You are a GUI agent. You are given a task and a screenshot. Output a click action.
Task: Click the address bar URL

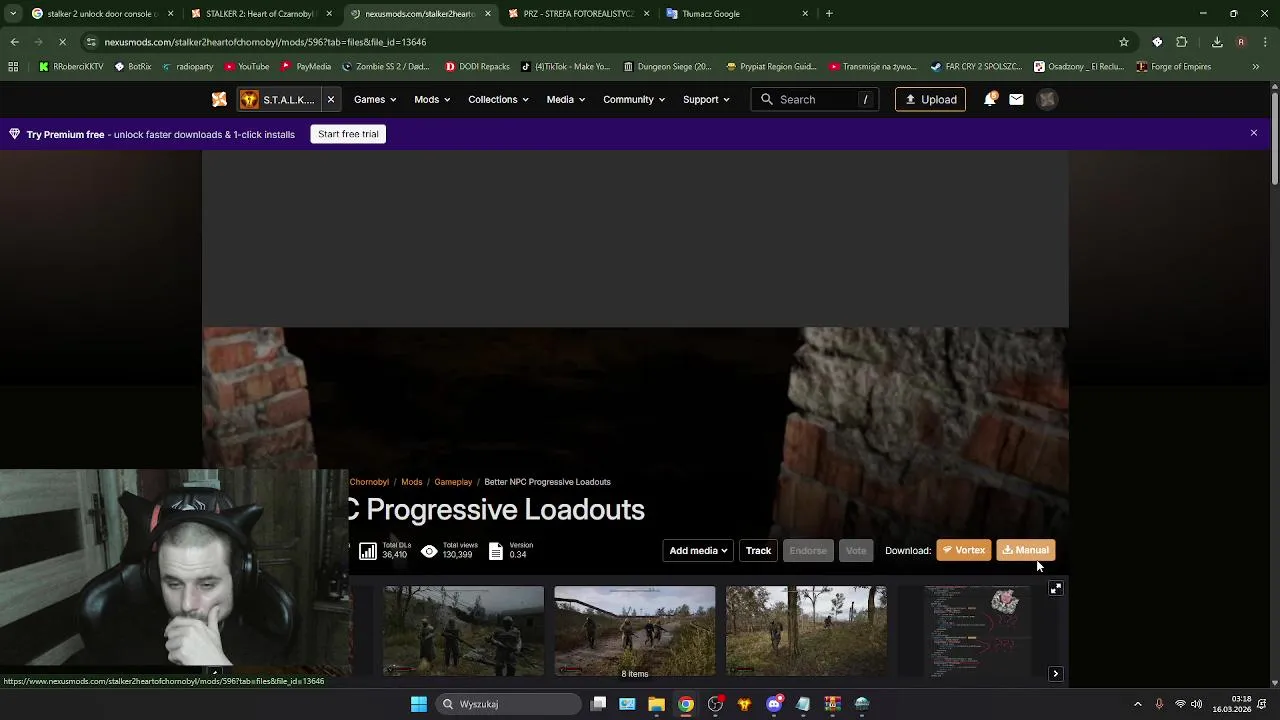point(265,42)
